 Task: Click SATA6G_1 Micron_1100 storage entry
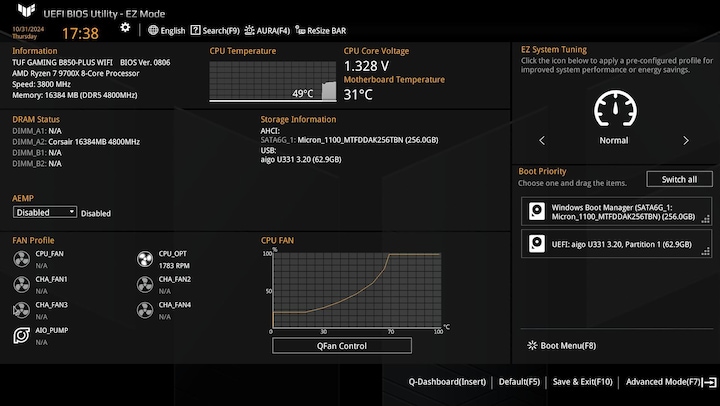tap(349, 140)
